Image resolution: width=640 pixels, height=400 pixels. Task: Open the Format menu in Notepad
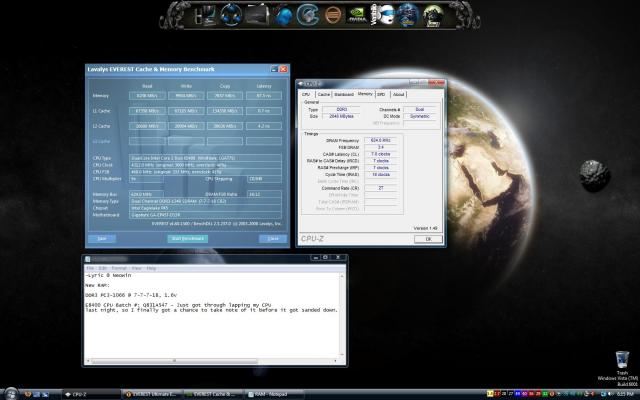click(x=119, y=268)
